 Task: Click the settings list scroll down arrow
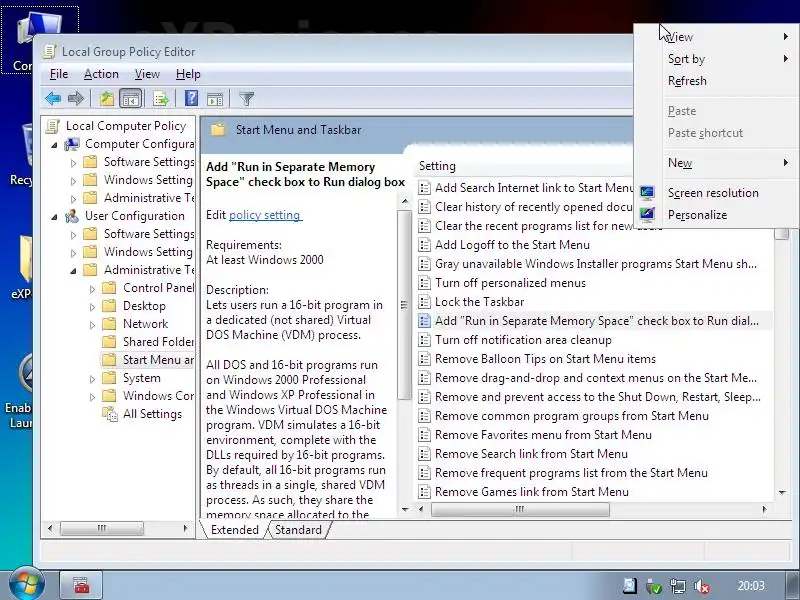(x=782, y=492)
